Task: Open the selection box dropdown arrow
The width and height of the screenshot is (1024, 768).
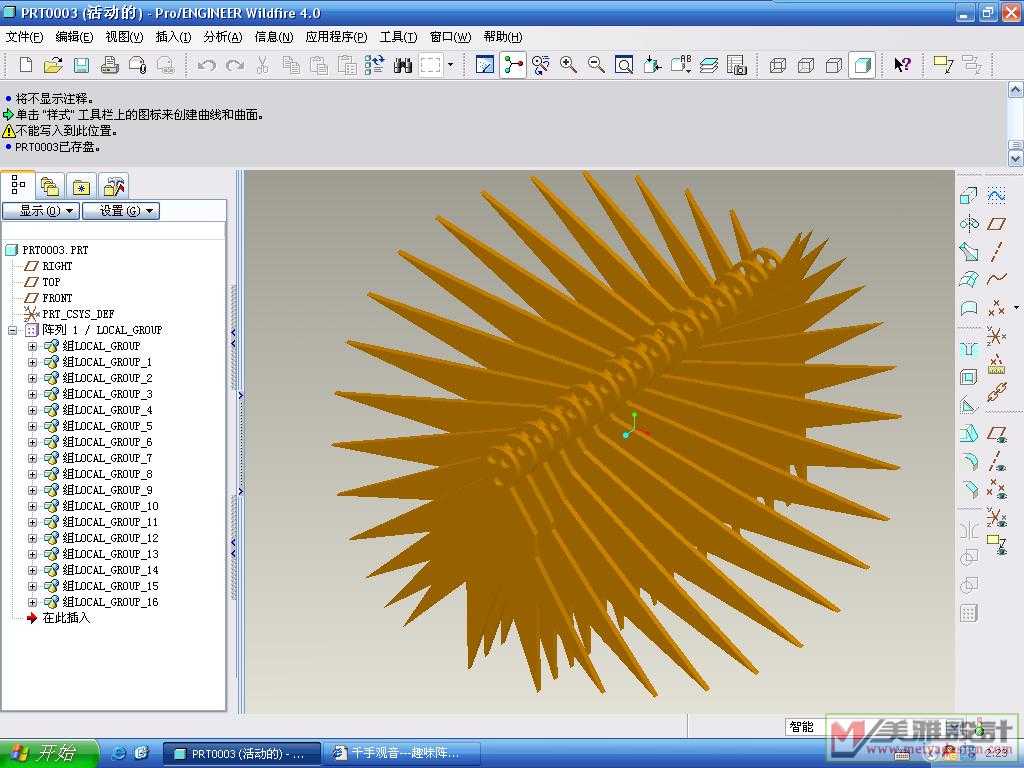Action: click(450, 65)
